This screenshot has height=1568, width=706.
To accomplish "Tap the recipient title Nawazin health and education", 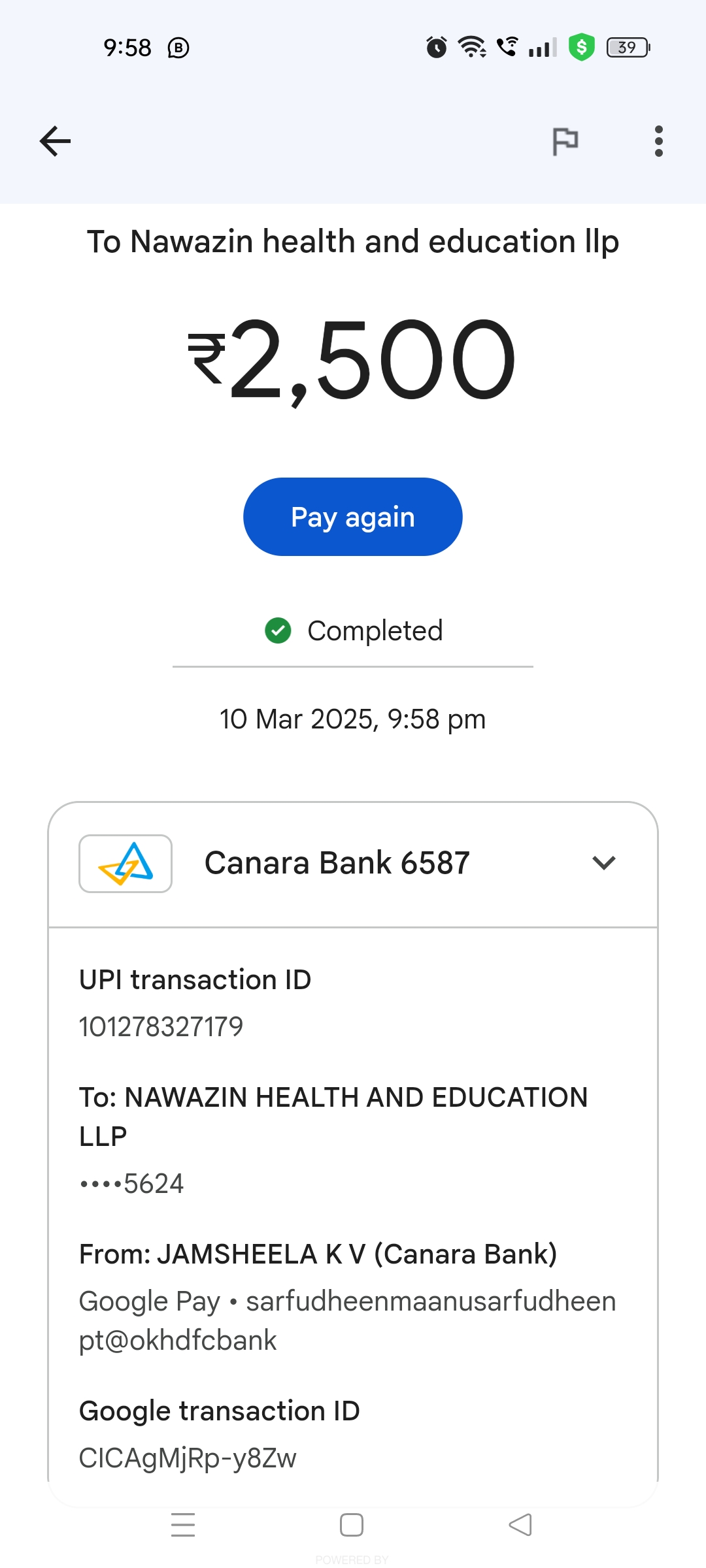I will click(x=353, y=242).
